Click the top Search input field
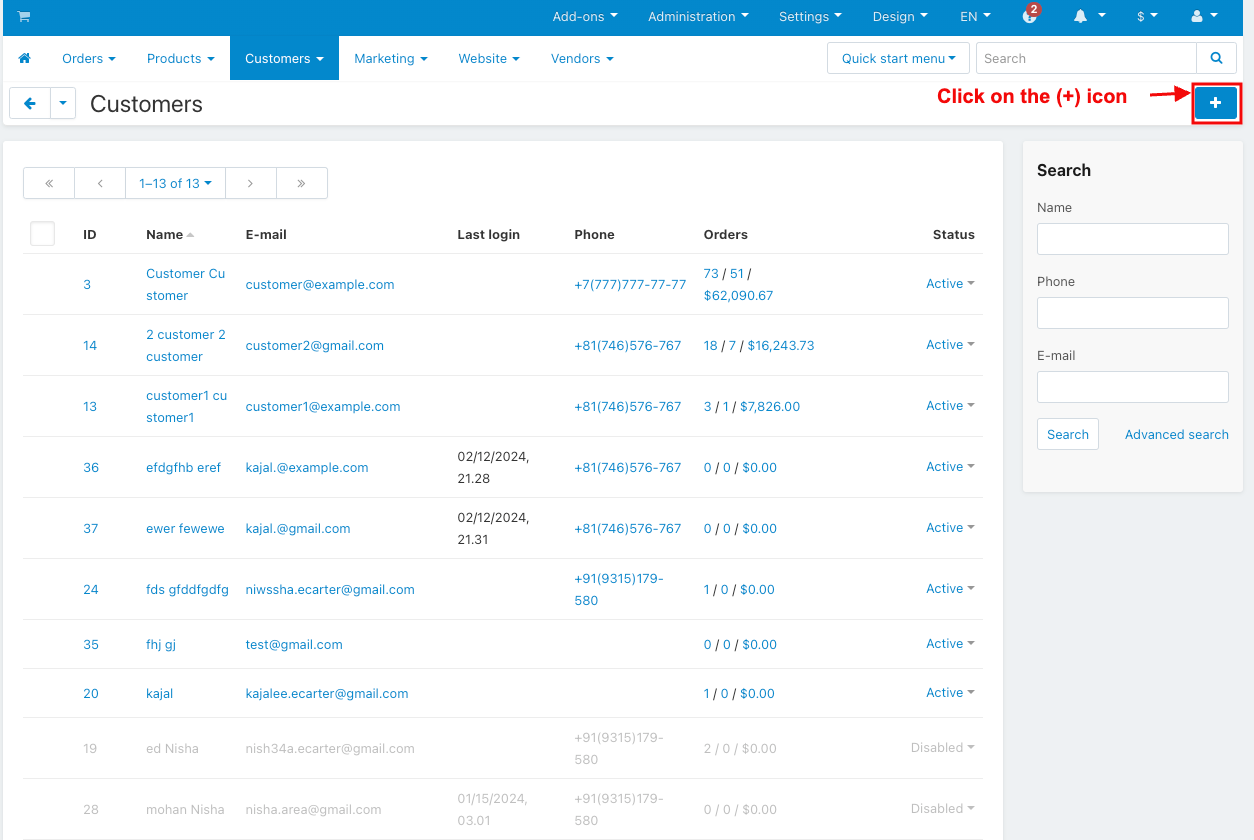Viewport: 1254px width, 840px height. point(1086,58)
